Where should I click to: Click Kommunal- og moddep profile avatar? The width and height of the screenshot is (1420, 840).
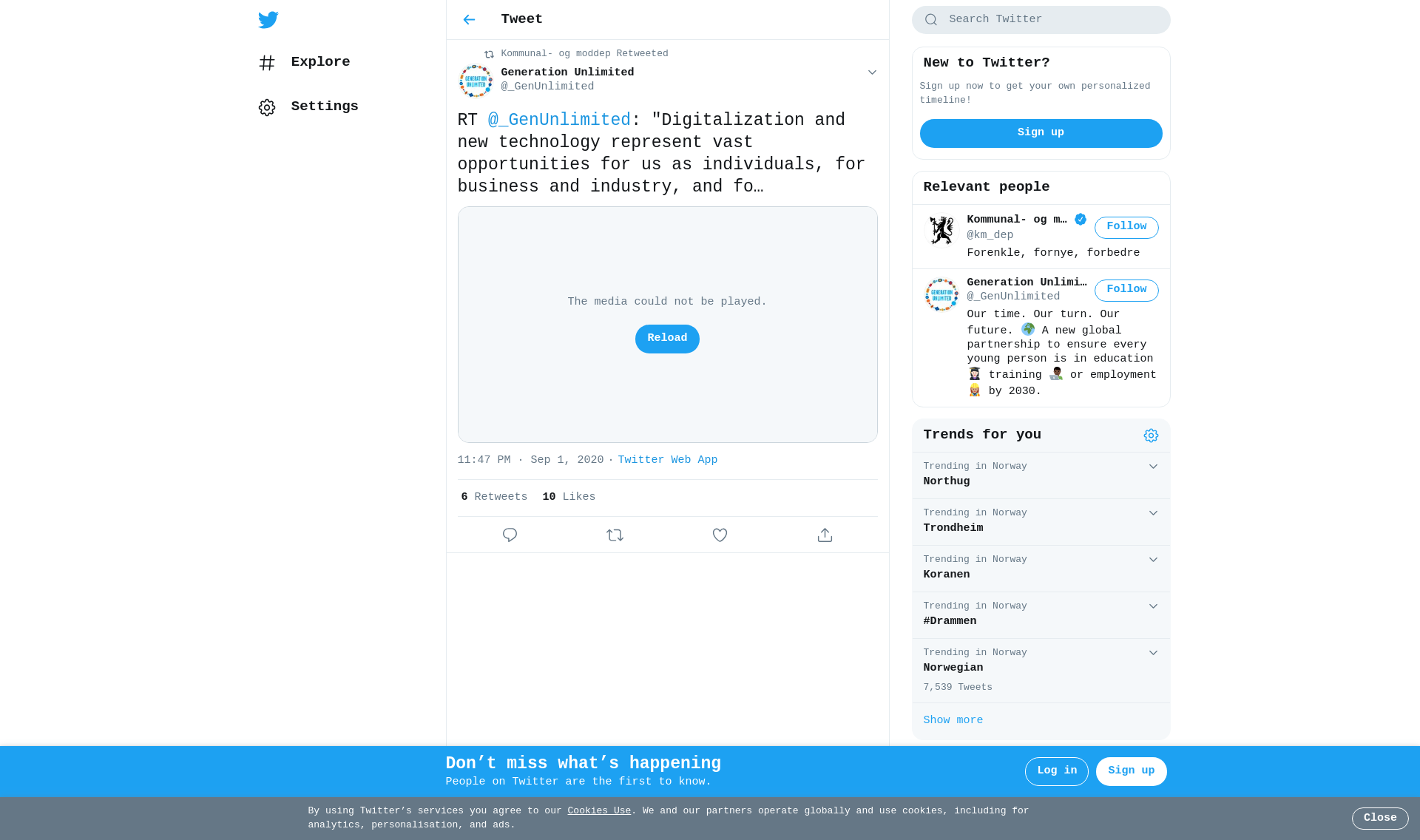coord(941,230)
